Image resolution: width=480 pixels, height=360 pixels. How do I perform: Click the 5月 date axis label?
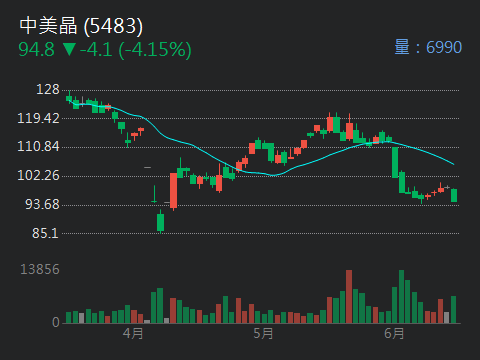[x=263, y=333]
